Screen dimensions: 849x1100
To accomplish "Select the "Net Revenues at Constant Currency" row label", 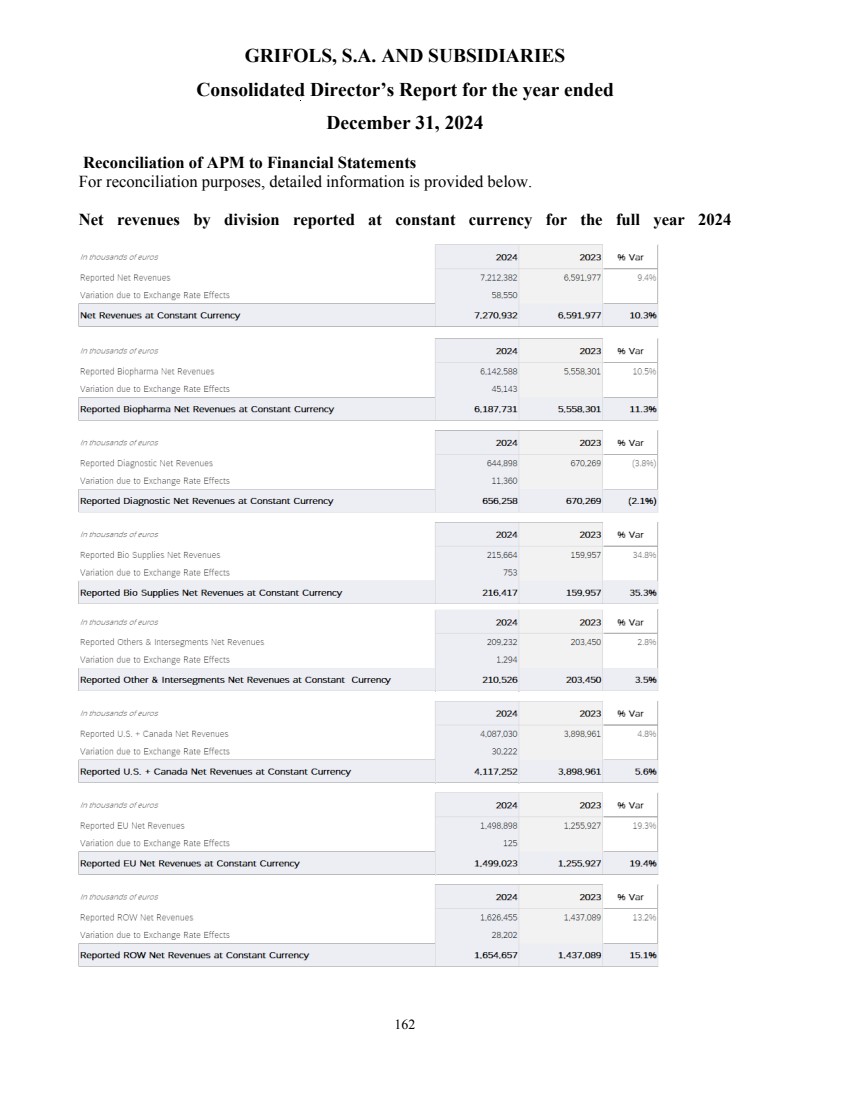I will pos(160,315).
